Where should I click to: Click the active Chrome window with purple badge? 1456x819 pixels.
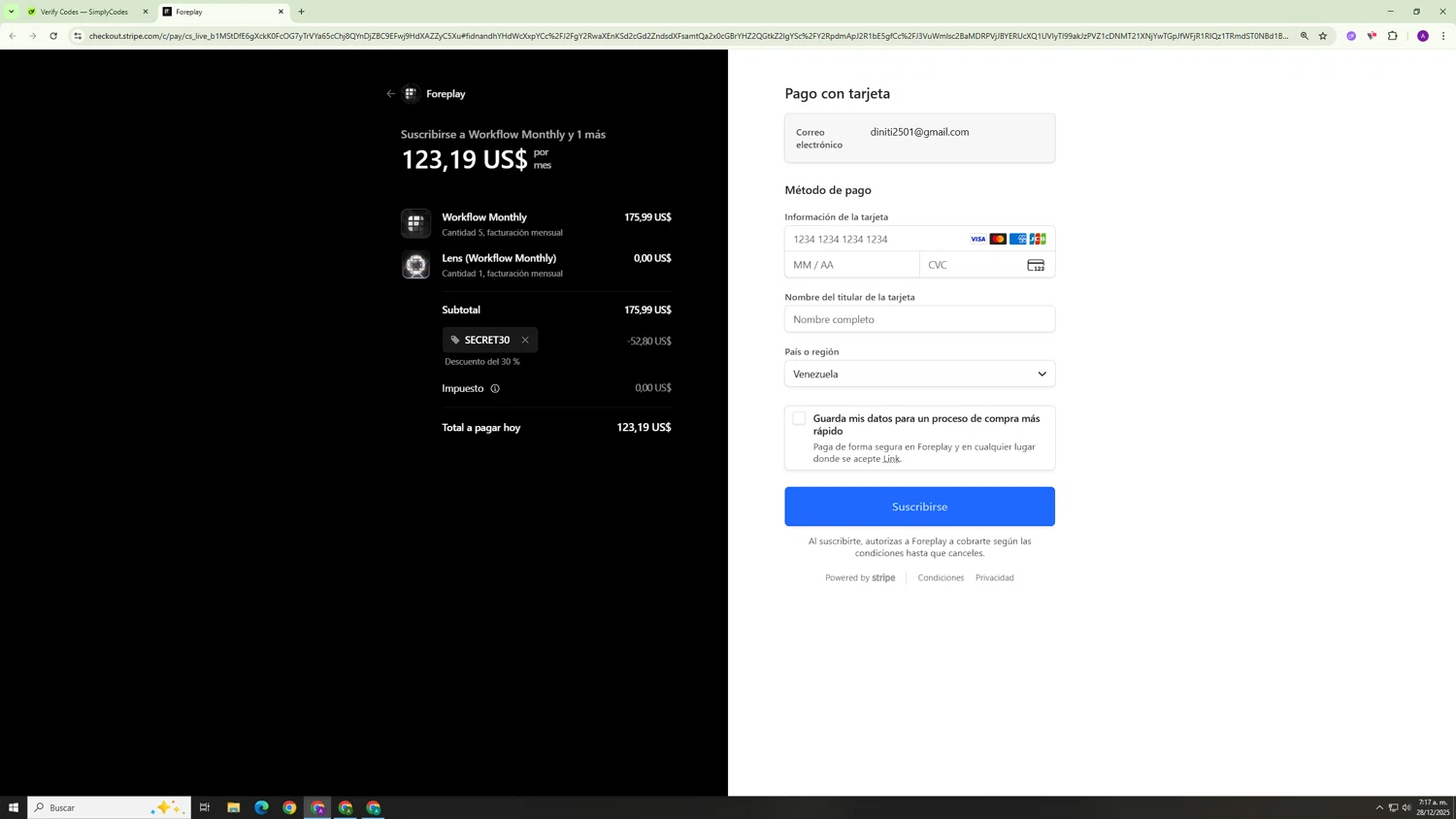(x=317, y=807)
